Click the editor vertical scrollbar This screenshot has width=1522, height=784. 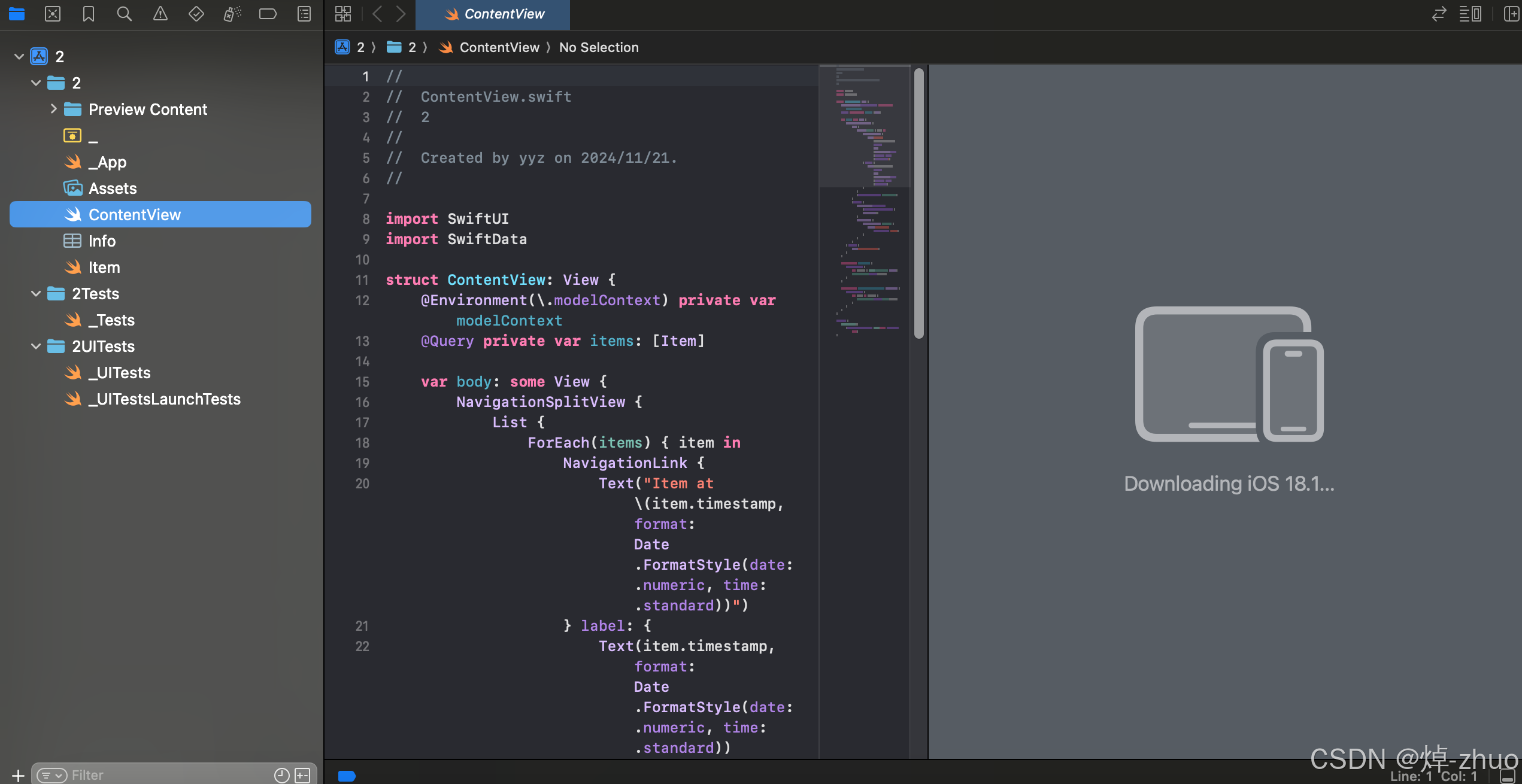point(919,203)
